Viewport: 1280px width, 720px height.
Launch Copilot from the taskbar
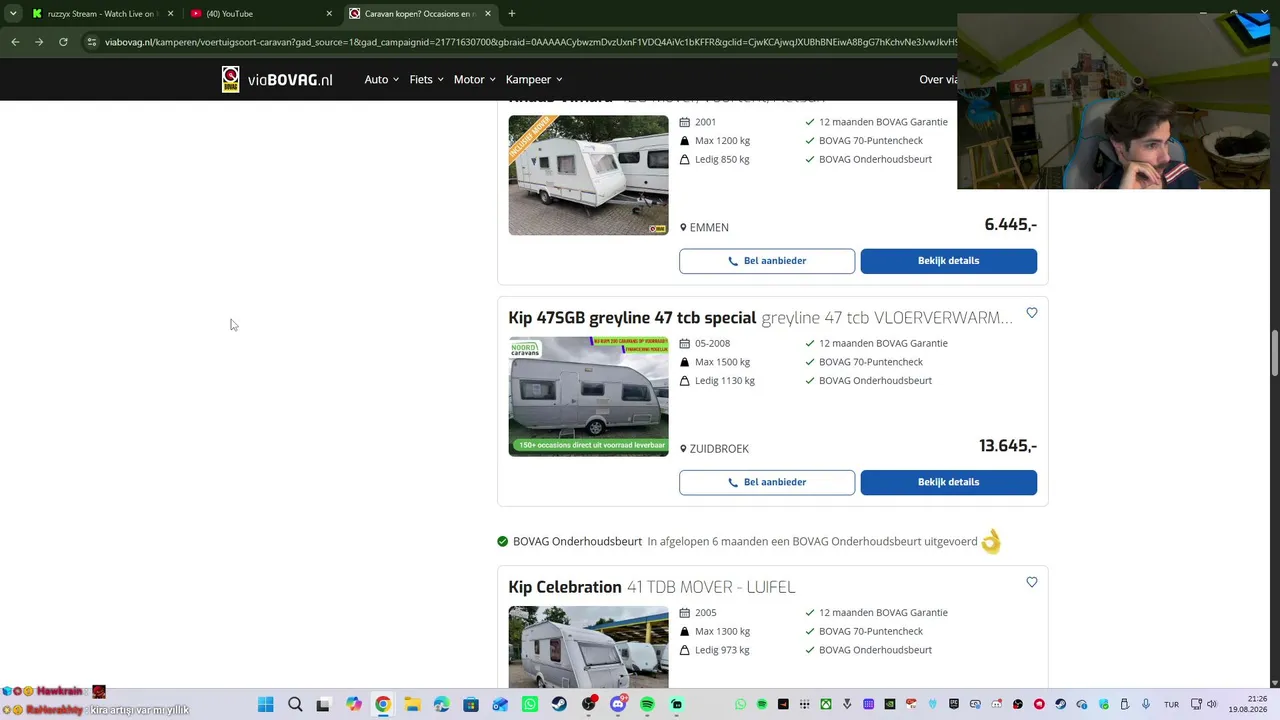click(353, 704)
